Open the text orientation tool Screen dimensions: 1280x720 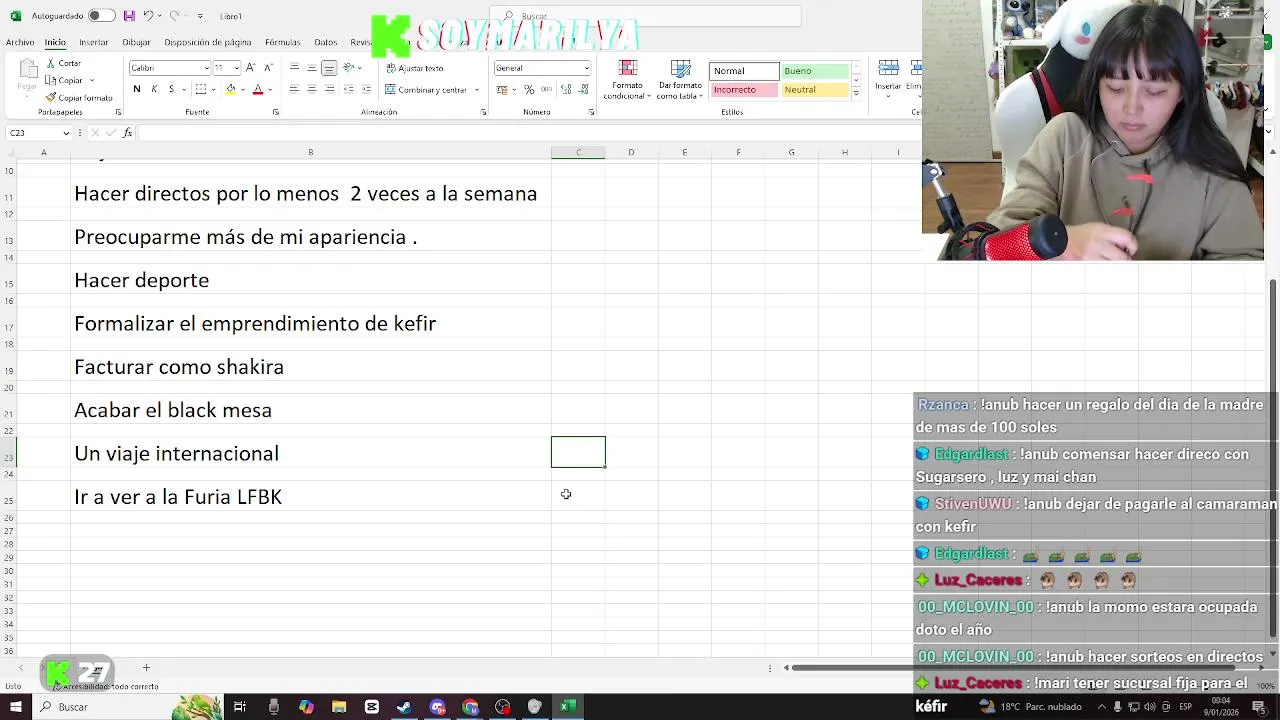[350, 67]
